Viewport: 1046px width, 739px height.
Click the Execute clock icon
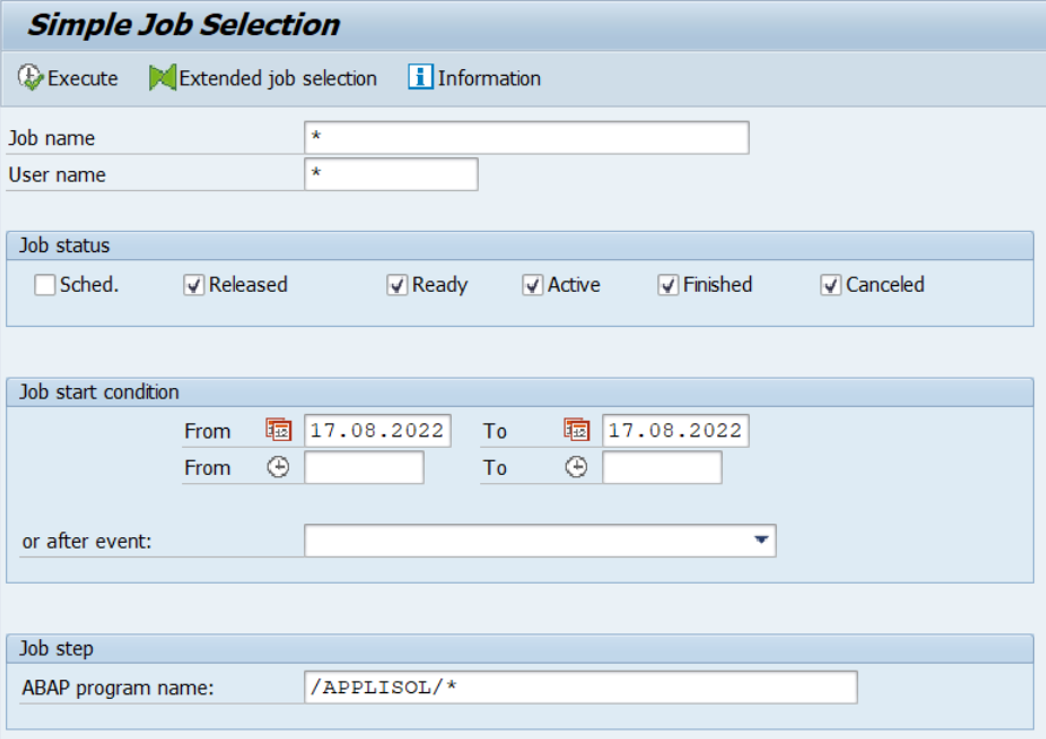click(30, 77)
